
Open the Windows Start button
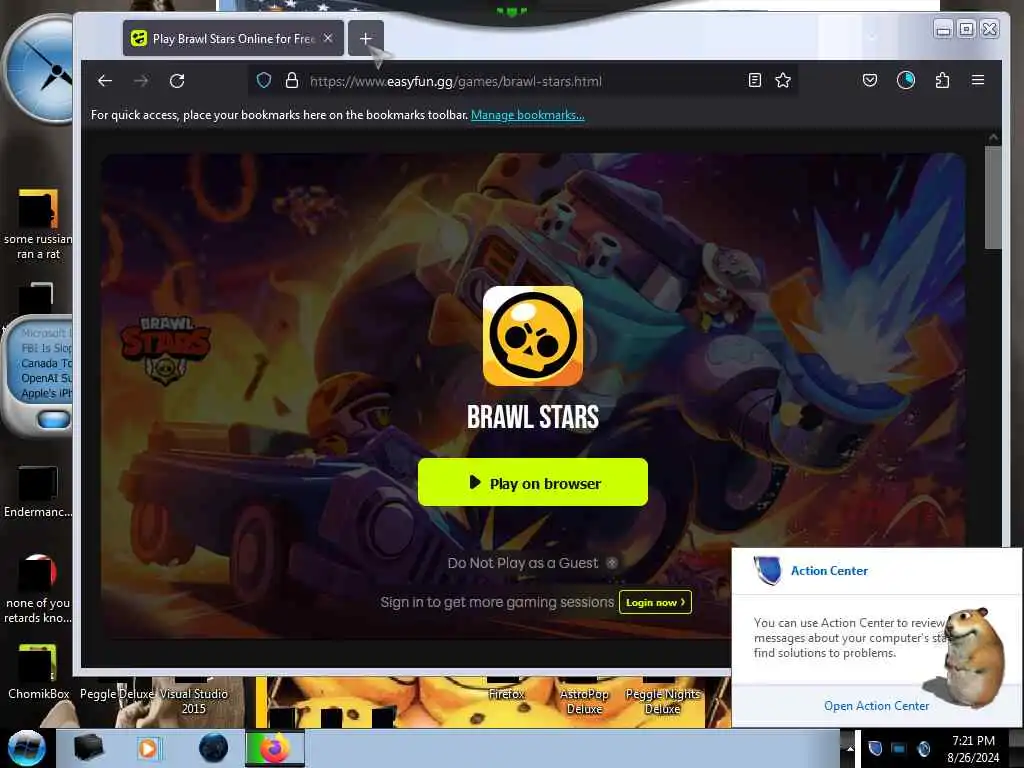tap(26, 748)
